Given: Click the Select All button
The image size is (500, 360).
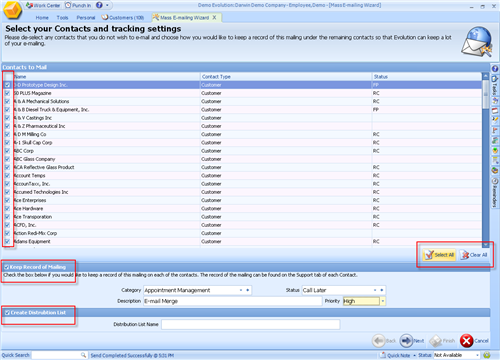Looking at the screenshot, I should click(x=439, y=255).
